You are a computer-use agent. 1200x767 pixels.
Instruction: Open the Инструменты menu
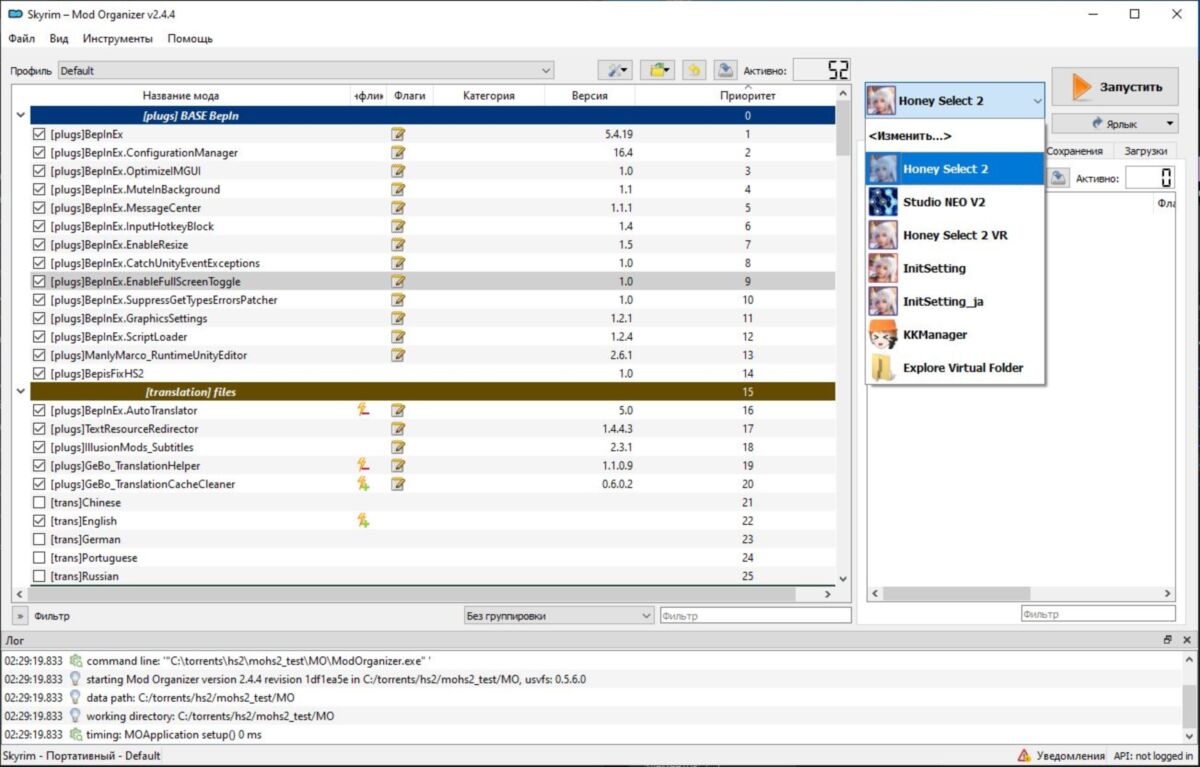tap(118, 39)
